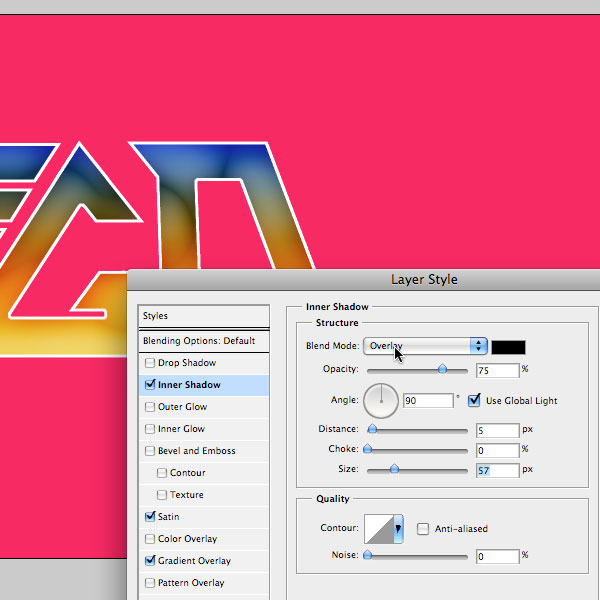This screenshot has height=600, width=600.
Task: Select Blending Options: Default entry
Action: [x=204, y=341]
